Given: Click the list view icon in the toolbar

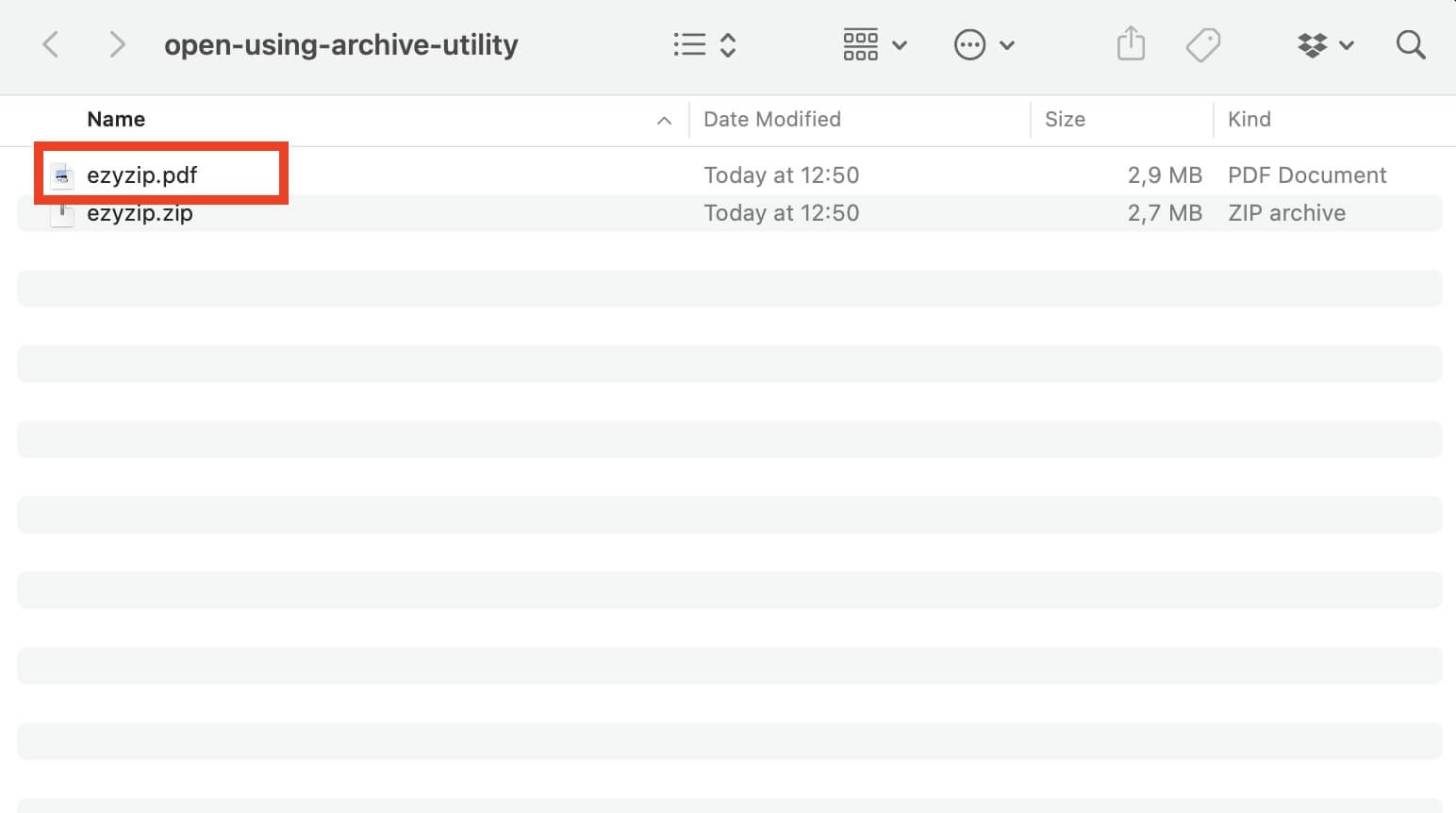Looking at the screenshot, I should (x=689, y=43).
